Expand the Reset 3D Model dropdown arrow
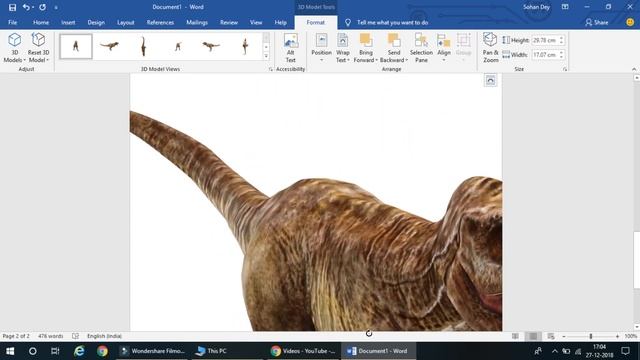 tap(47, 60)
